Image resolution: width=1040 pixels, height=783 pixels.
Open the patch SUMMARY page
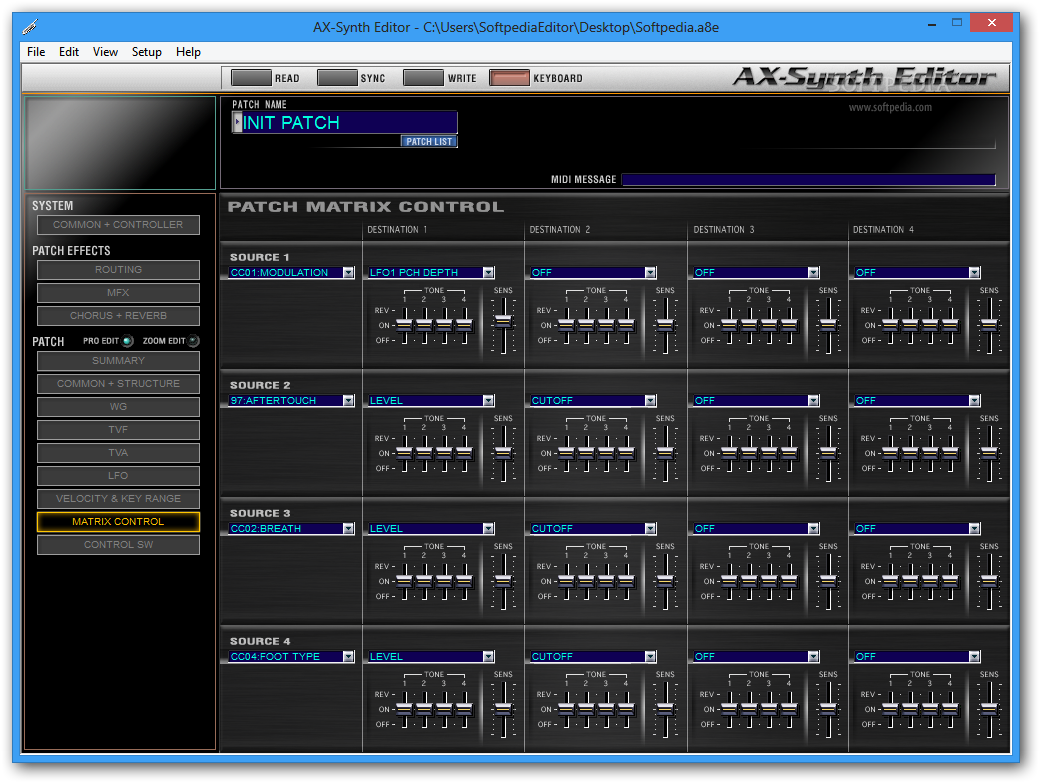[x=118, y=361]
